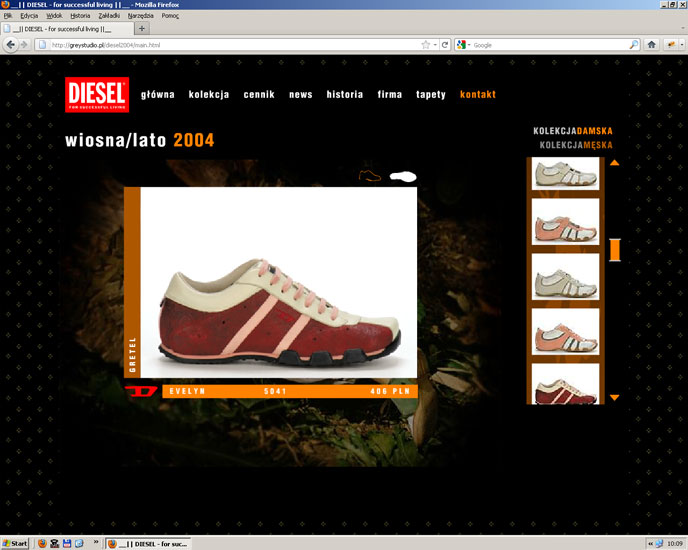Open the tab list arrow at right

point(682,29)
